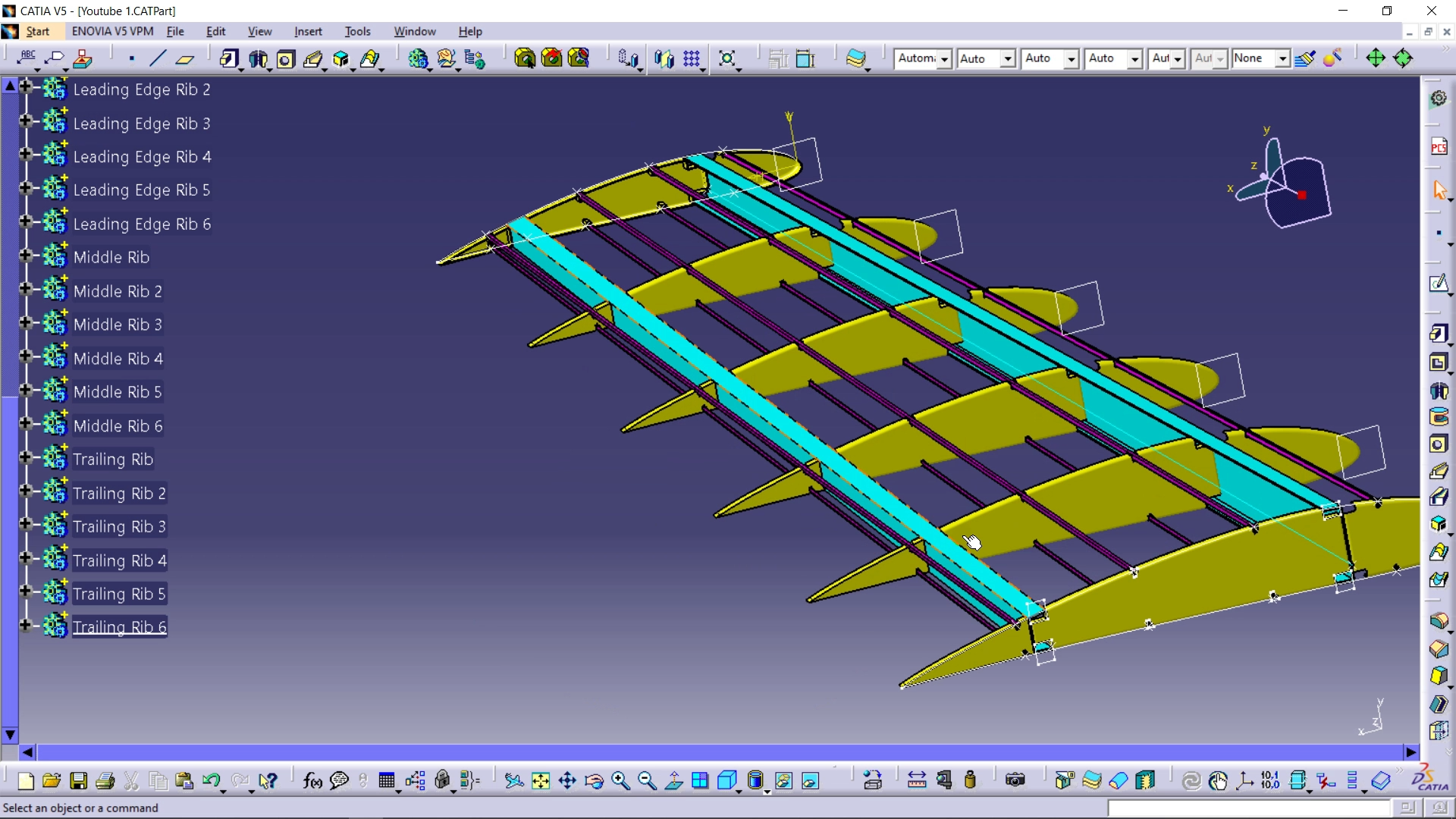Expand the Trailing Rib 6 node

25,626
